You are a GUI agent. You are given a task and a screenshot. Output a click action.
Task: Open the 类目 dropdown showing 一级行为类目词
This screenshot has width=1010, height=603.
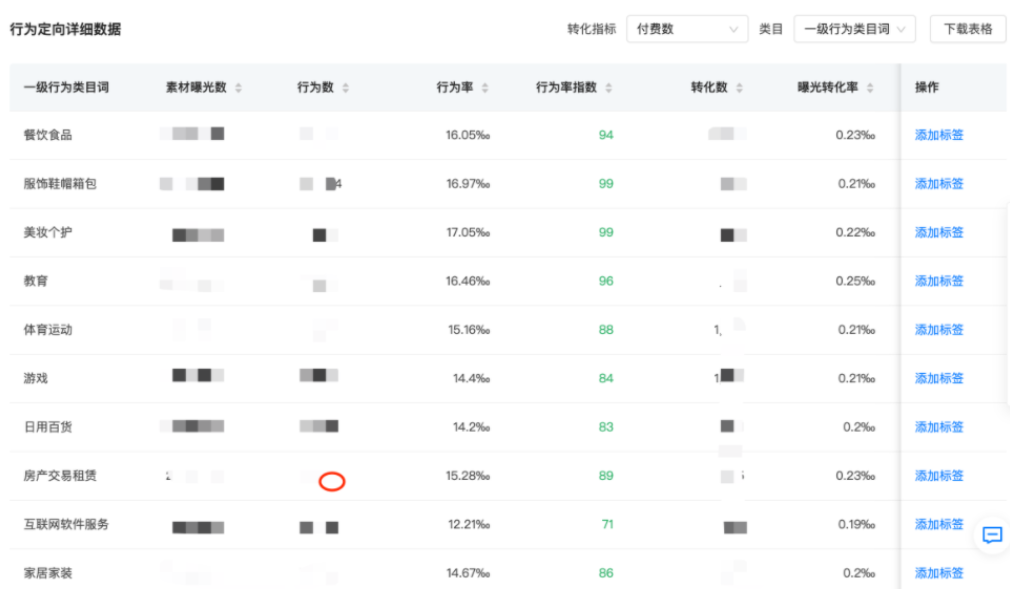[855, 29]
